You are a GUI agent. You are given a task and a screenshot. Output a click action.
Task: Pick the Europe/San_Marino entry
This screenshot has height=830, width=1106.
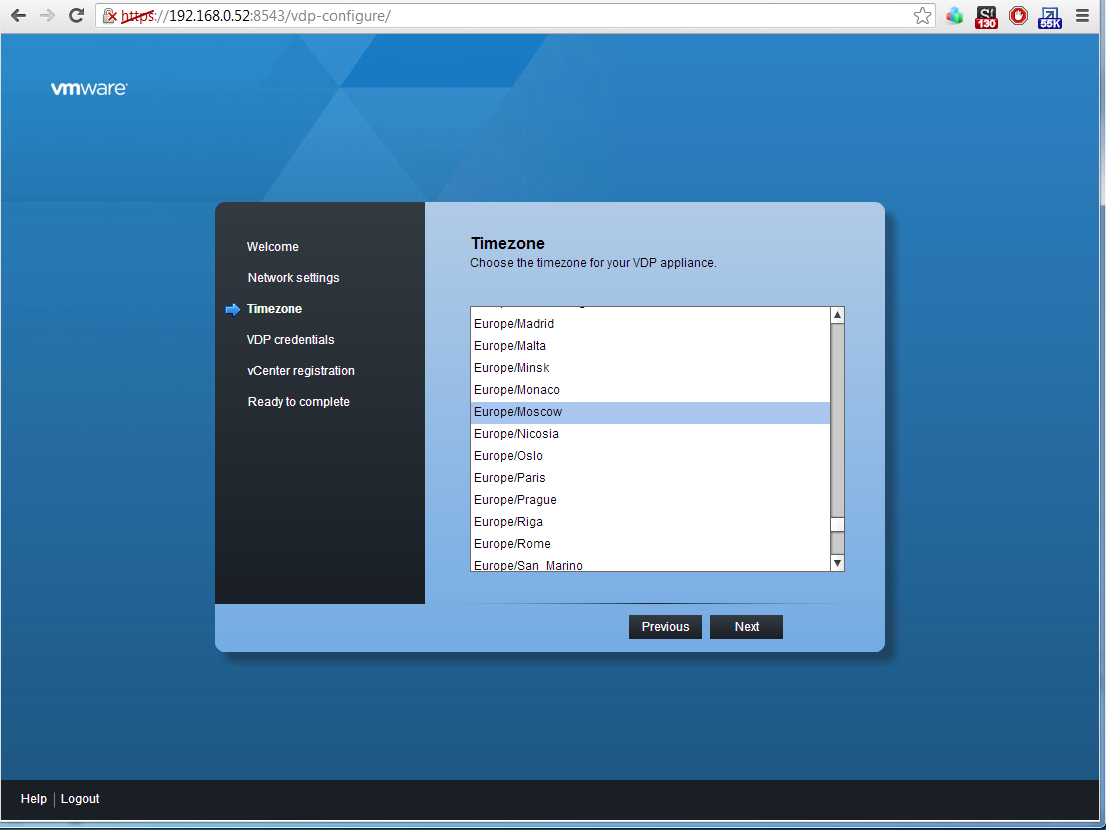[650, 563]
